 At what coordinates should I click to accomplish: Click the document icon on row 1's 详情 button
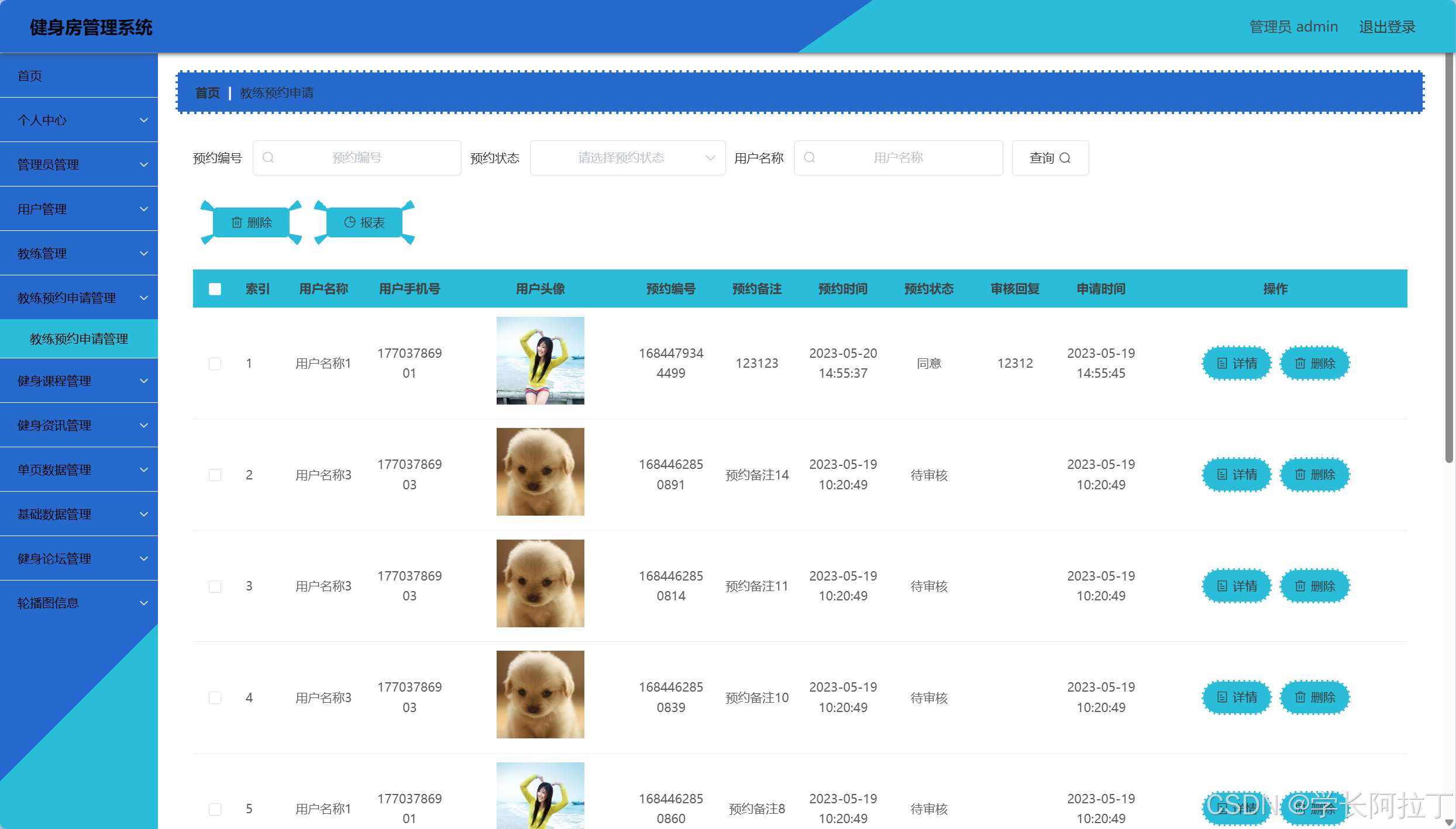pyautogui.click(x=1222, y=363)
